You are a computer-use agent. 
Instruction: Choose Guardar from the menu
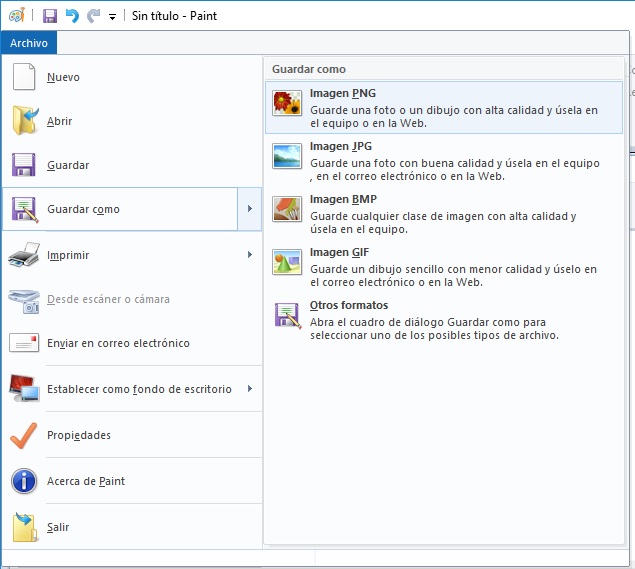(x=132, y=165)
